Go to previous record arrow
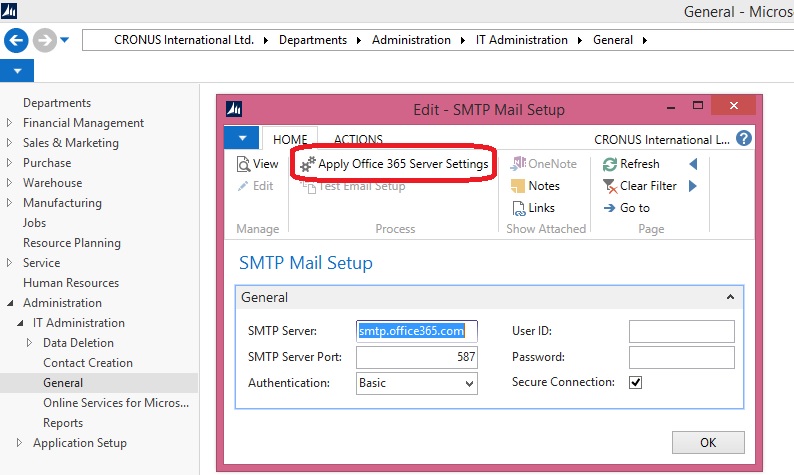Screen dimensions: 794x475 (694, 164)
